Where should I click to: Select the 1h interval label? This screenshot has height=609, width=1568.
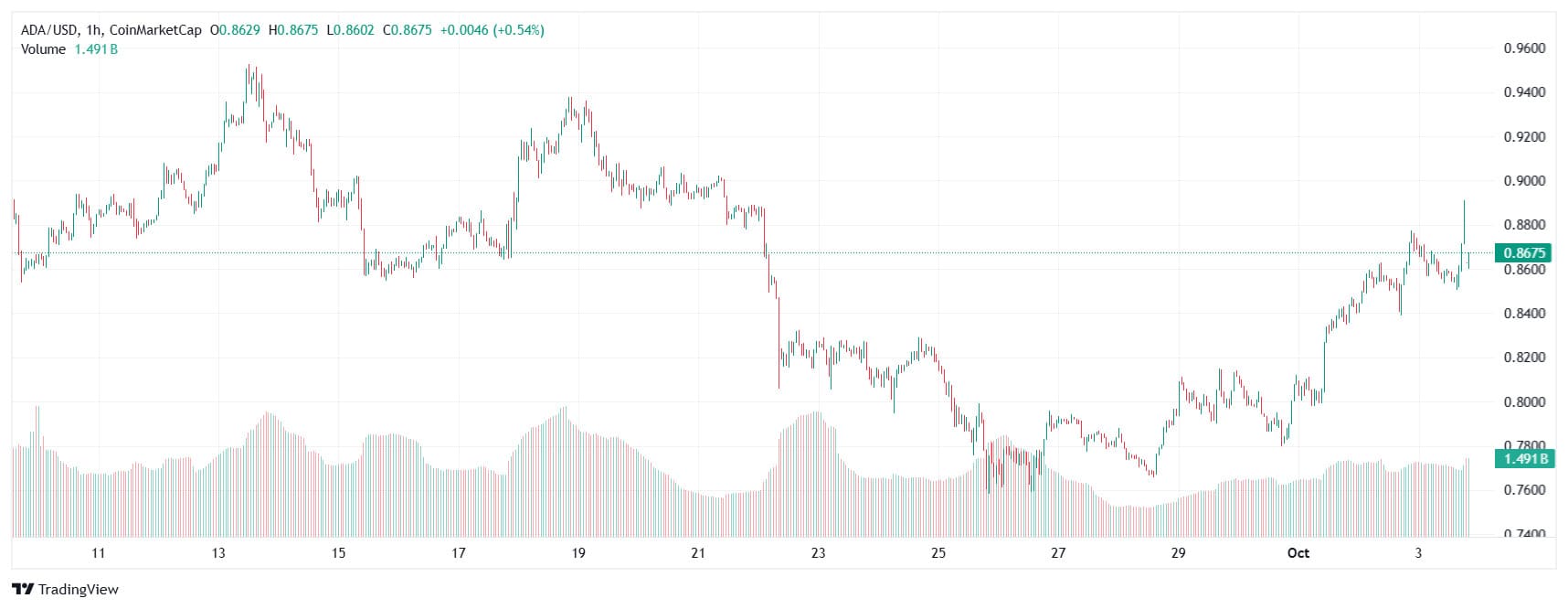tap(94, 30)
